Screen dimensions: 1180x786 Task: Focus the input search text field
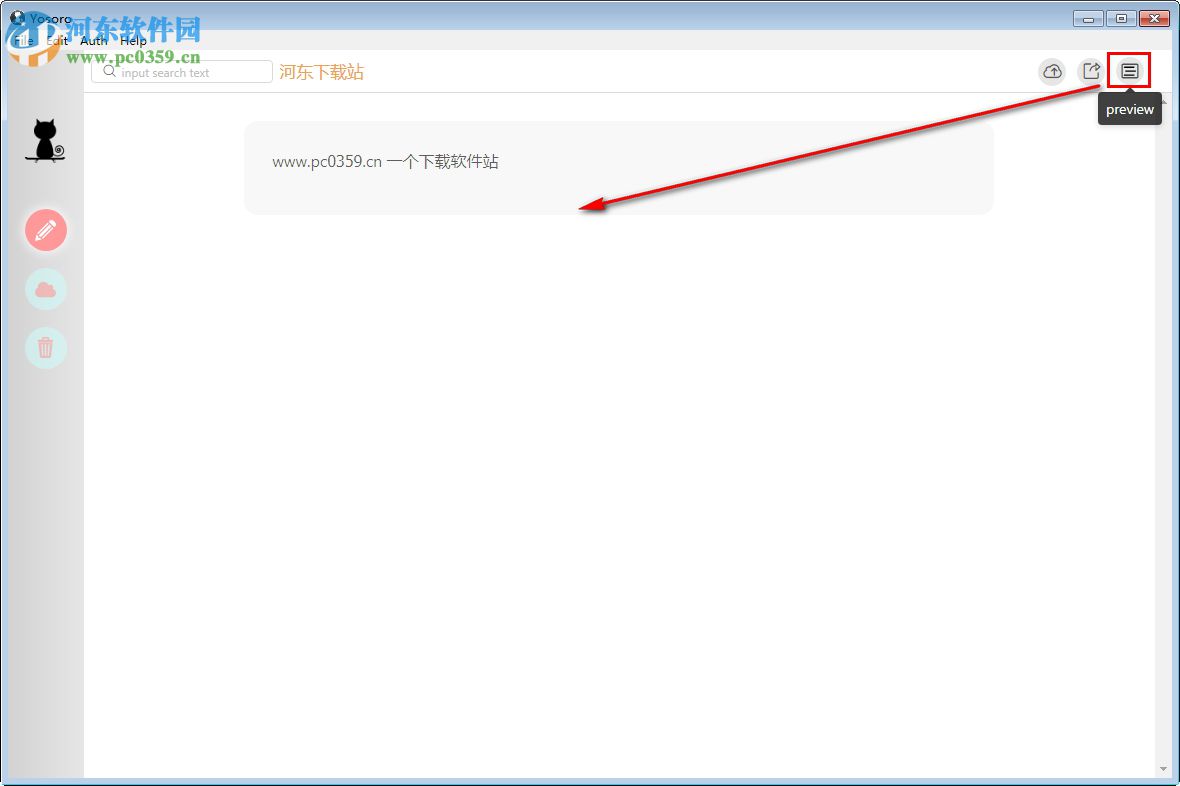tap(182, 72)
